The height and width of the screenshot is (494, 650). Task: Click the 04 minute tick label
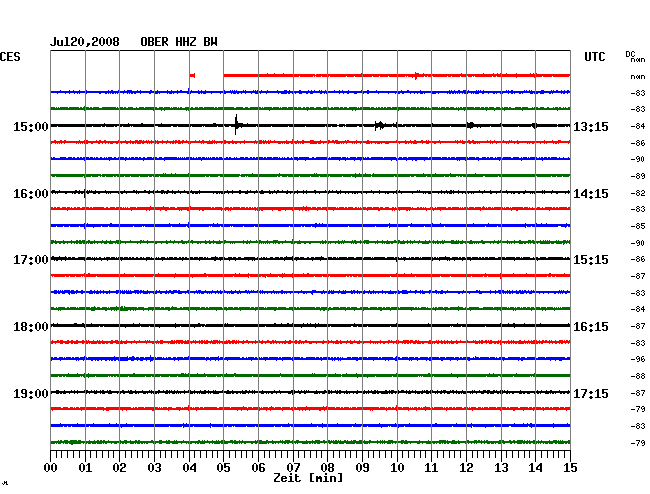click(189, 467)
